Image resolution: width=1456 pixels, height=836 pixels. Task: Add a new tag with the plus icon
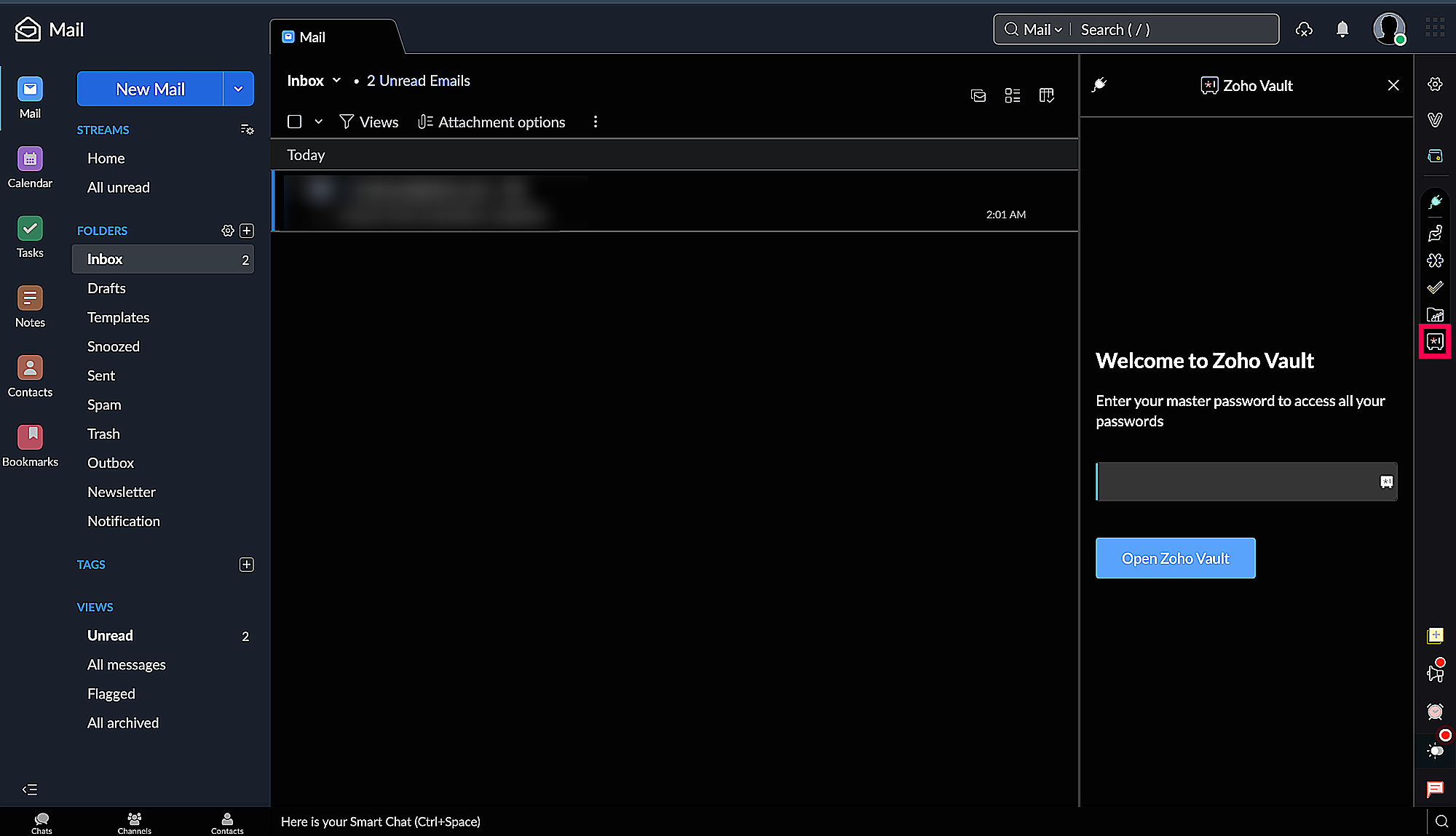[x=247, y=565]
